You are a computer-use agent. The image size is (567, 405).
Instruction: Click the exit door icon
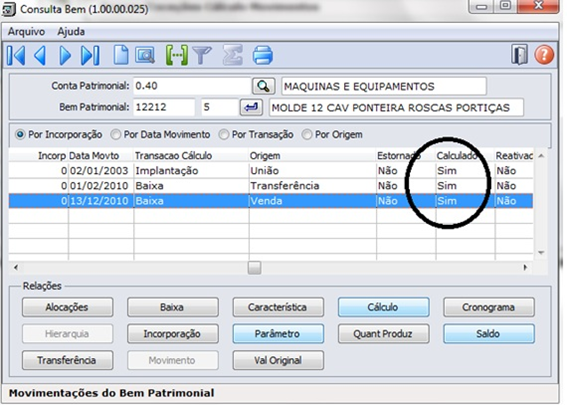pyautogui.click(x=520, y=55)
